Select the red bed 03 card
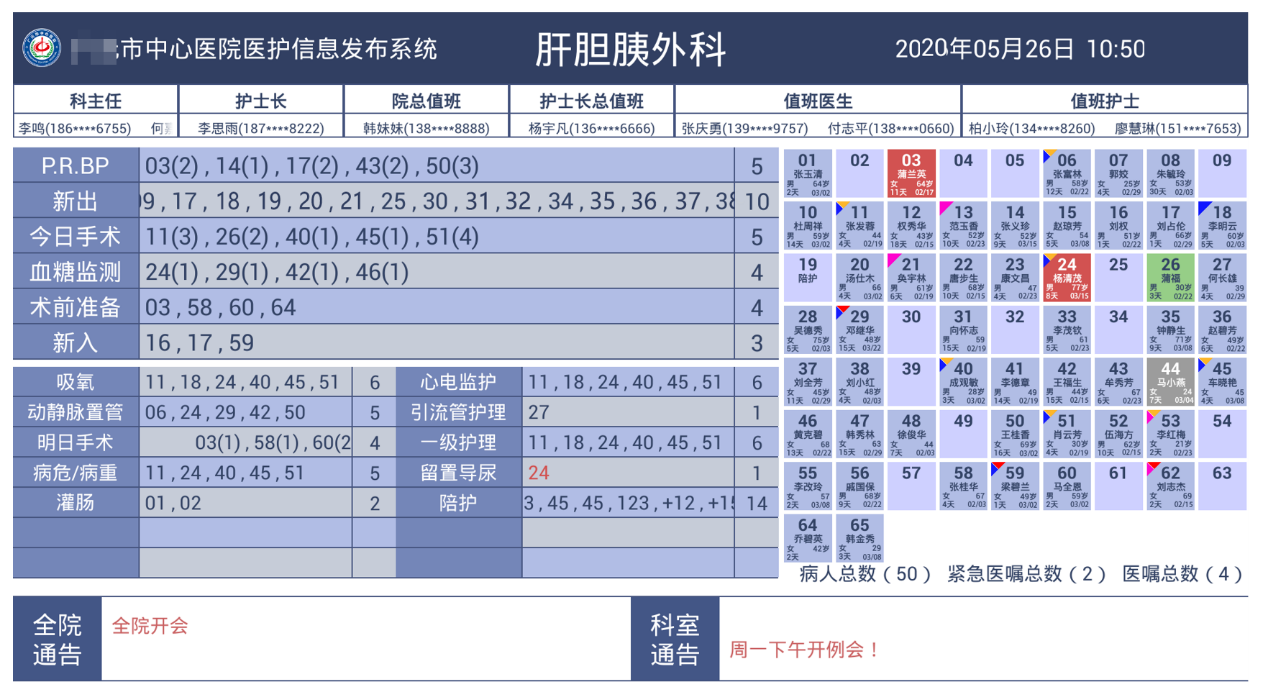 (x=911, y=173)
